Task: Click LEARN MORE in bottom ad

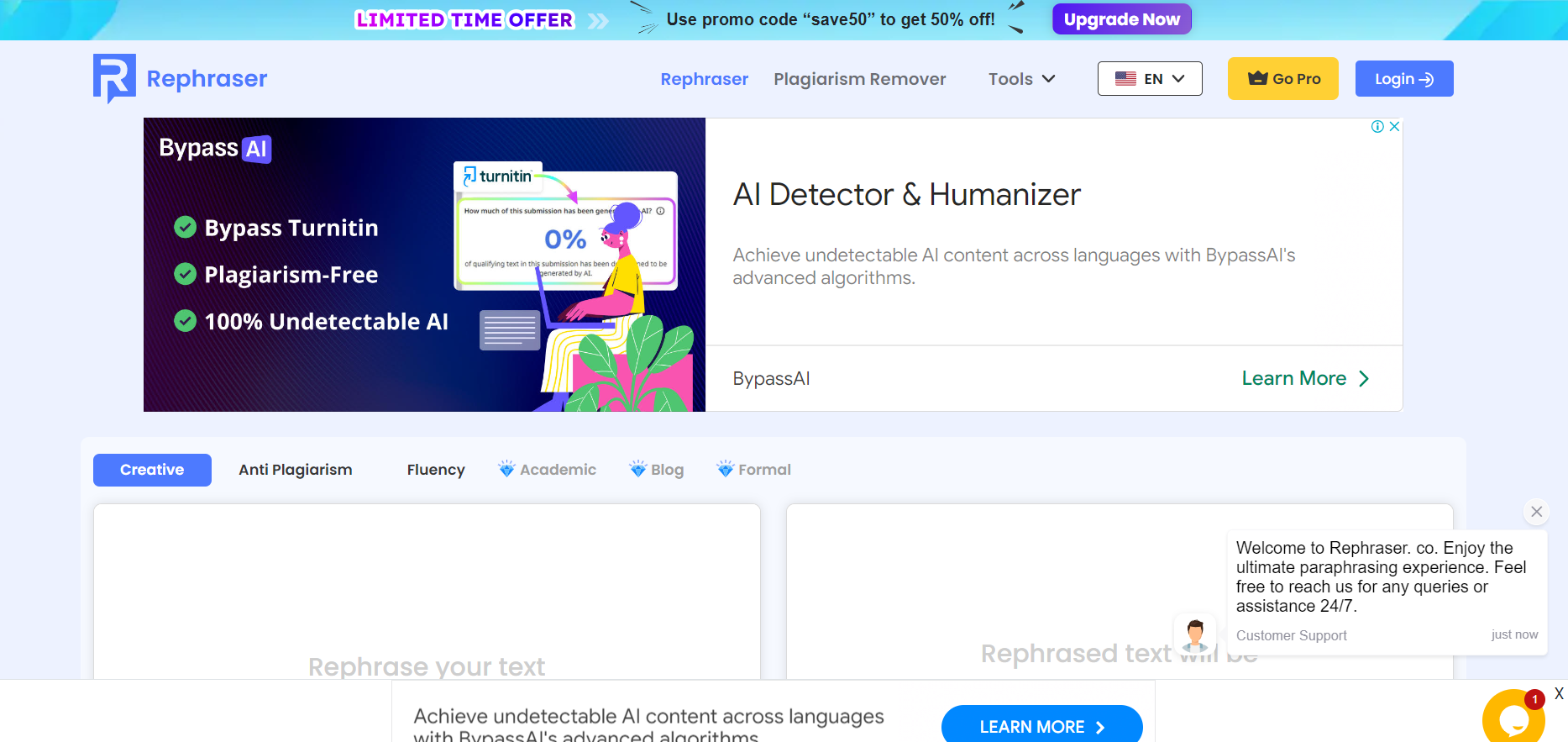Action: (x=1041, y=726)
